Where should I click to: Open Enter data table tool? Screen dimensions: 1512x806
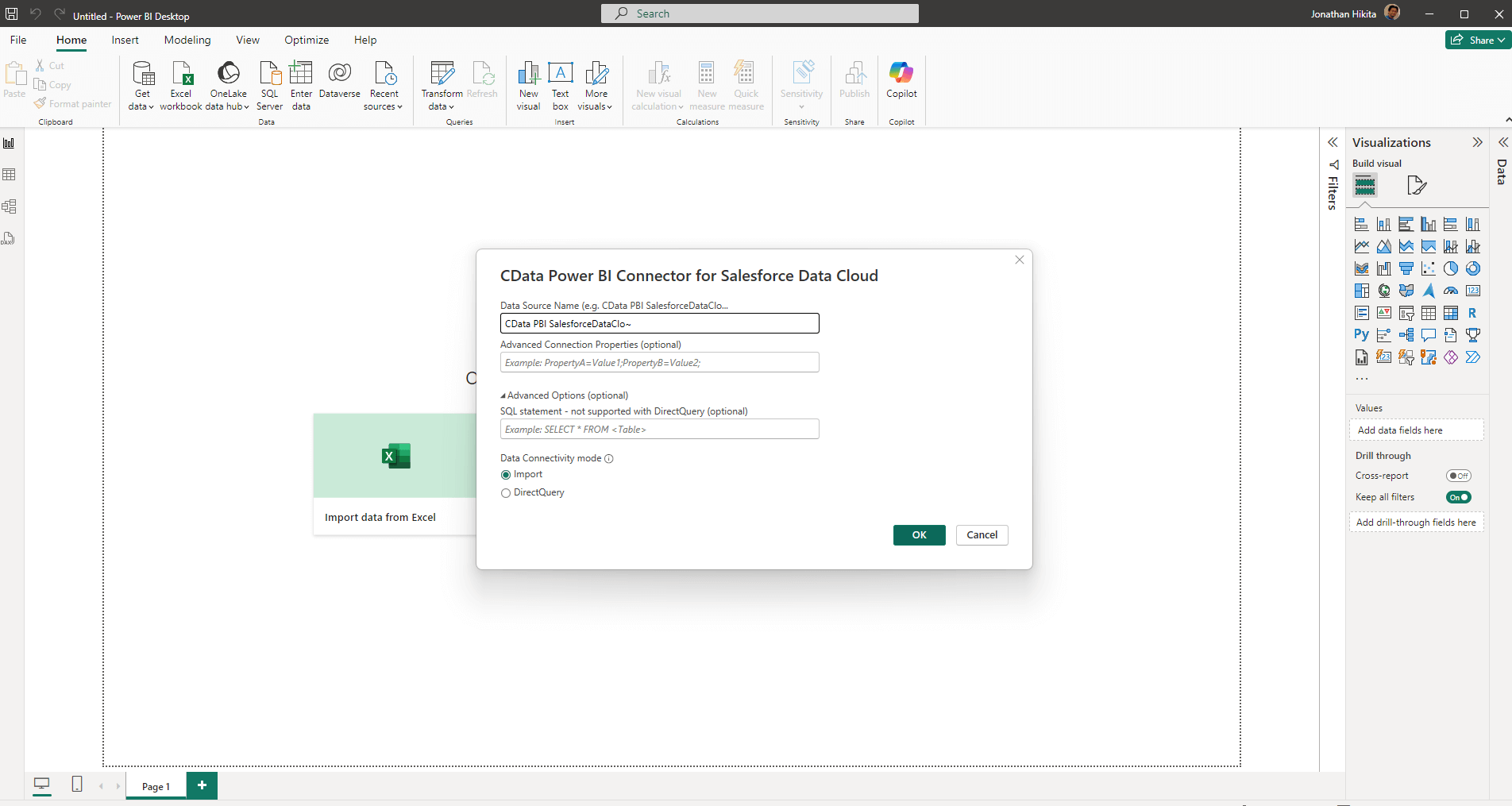pos(301,86)
